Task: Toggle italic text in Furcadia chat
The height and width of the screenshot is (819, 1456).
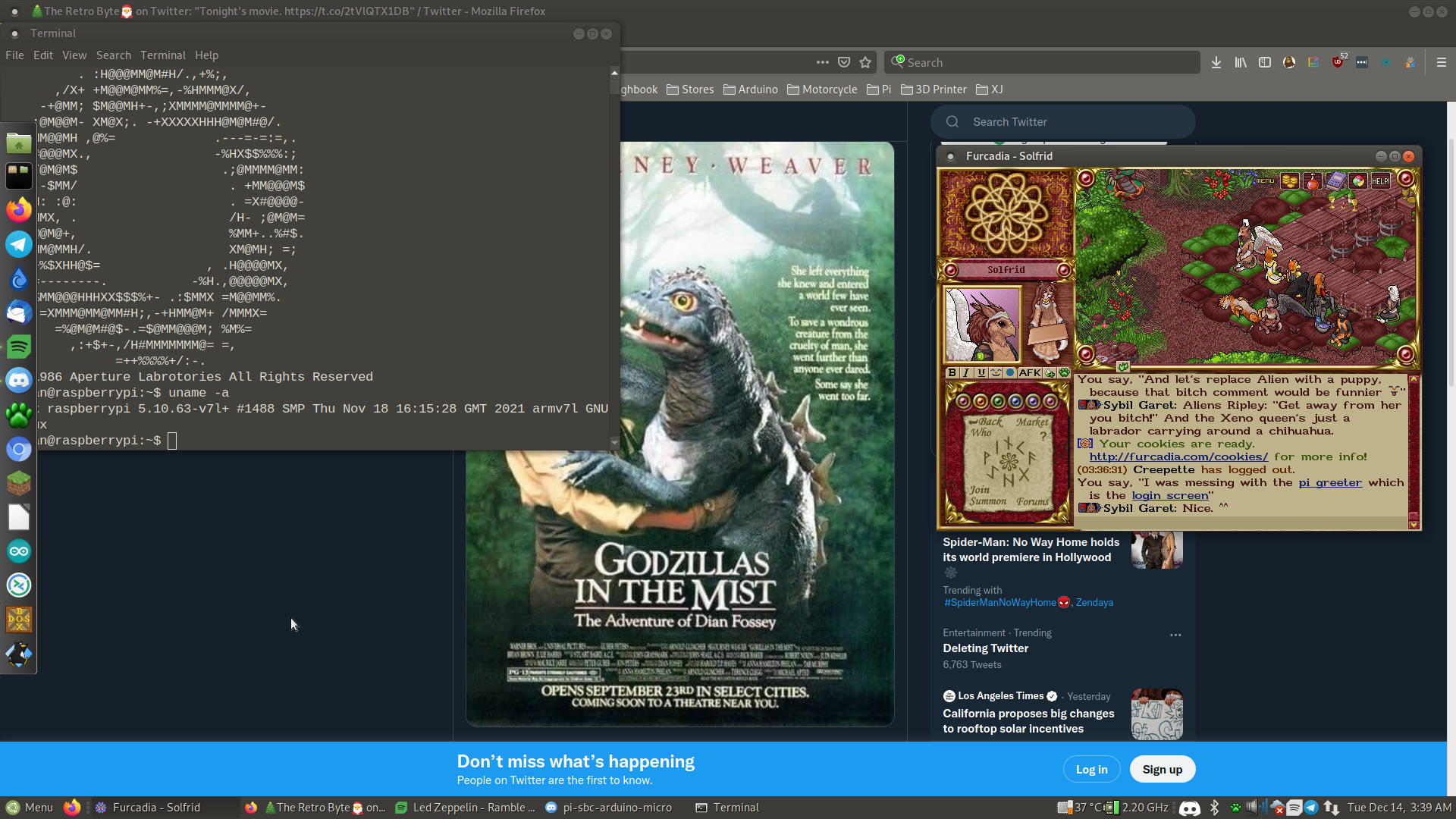Action: coord(966,373)
